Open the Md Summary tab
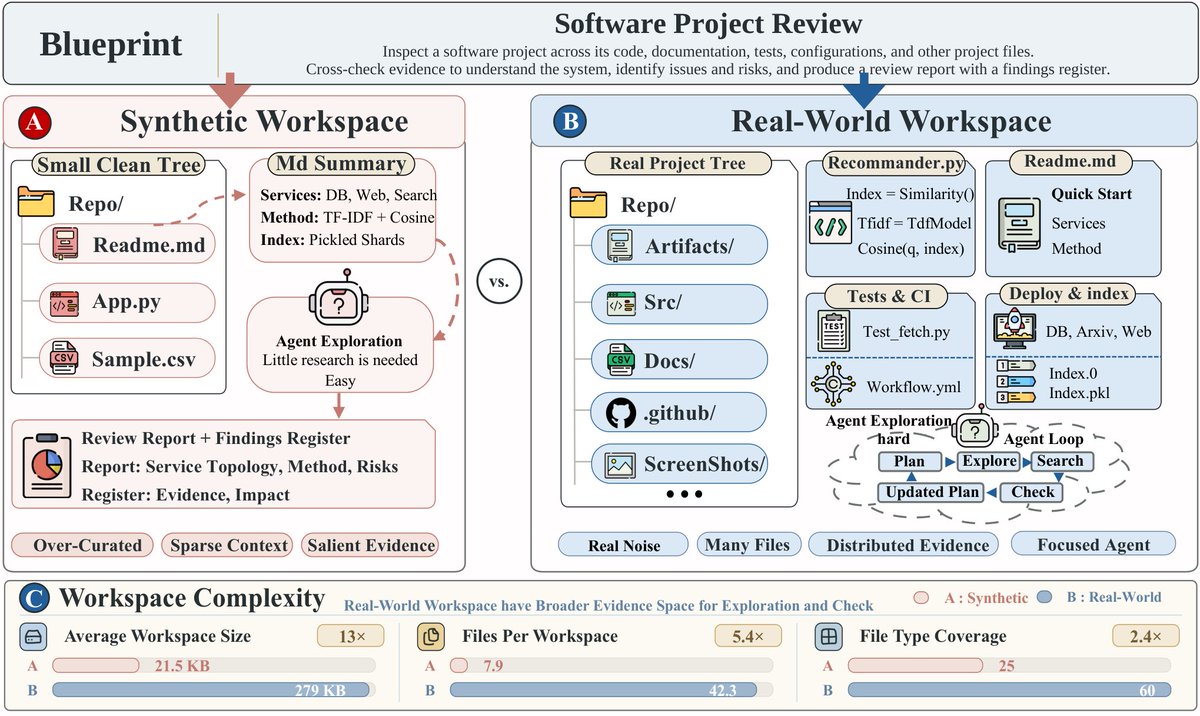 [x=341, y=163]
